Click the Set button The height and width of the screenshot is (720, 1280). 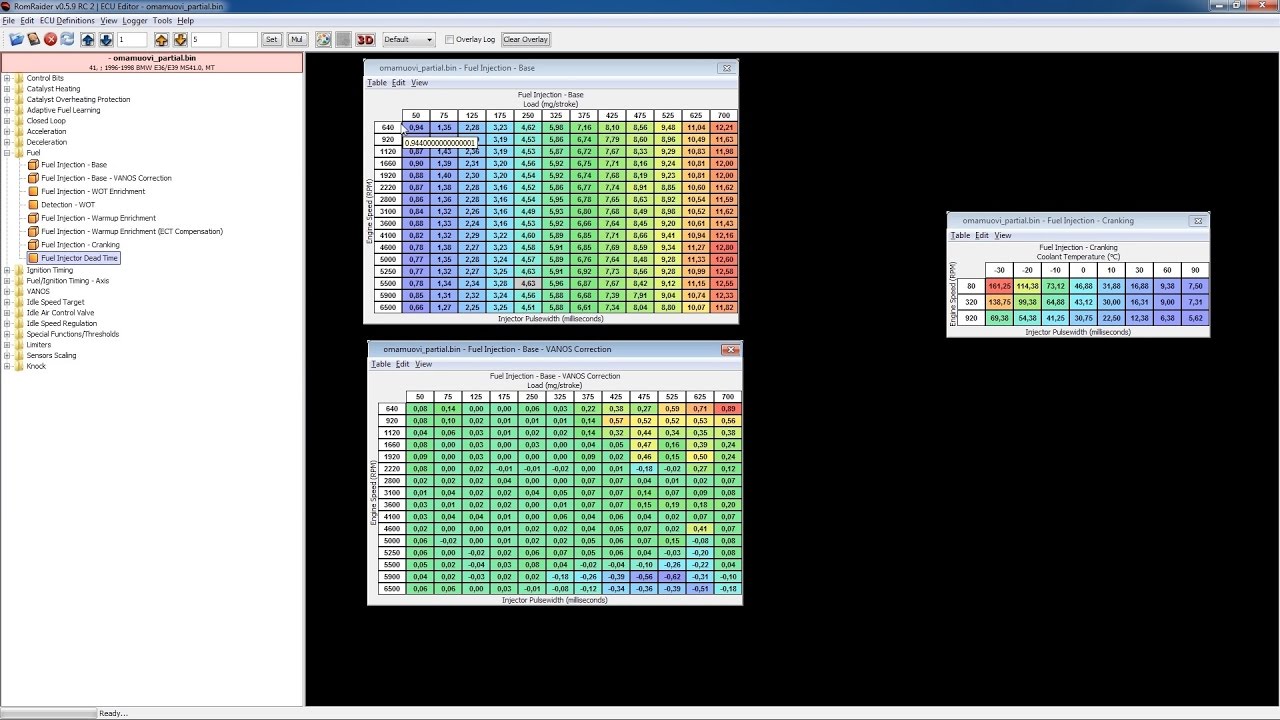(x=272, y=39)
